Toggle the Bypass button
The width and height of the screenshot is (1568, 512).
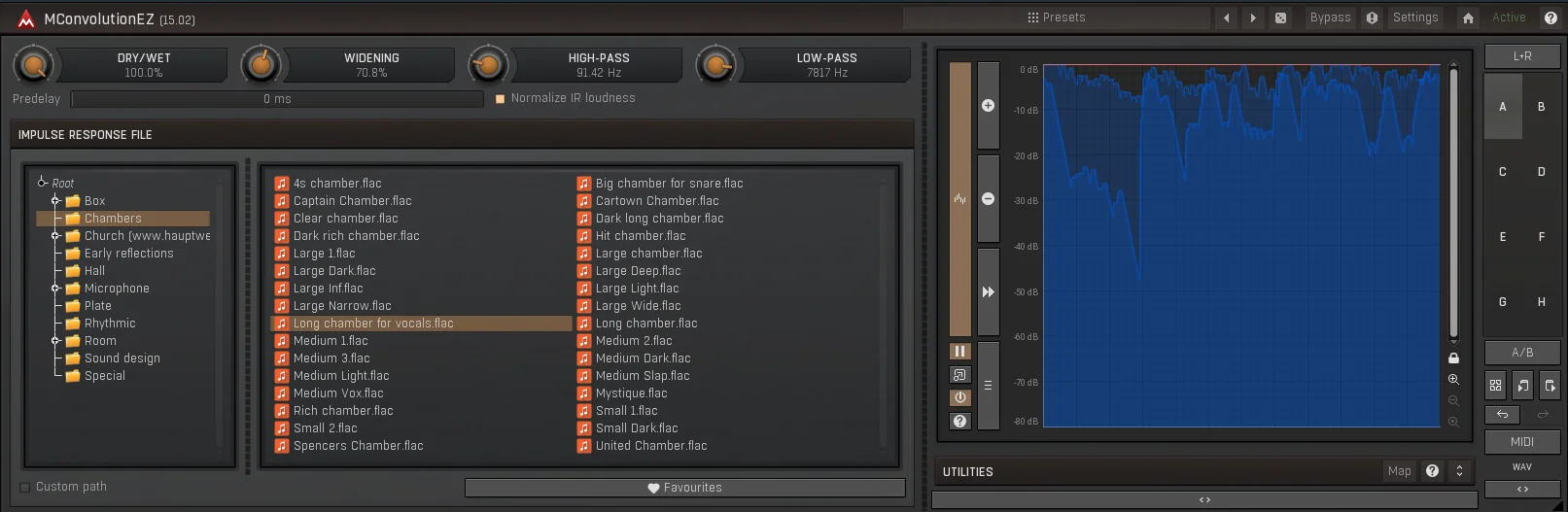pos(1330,17)
